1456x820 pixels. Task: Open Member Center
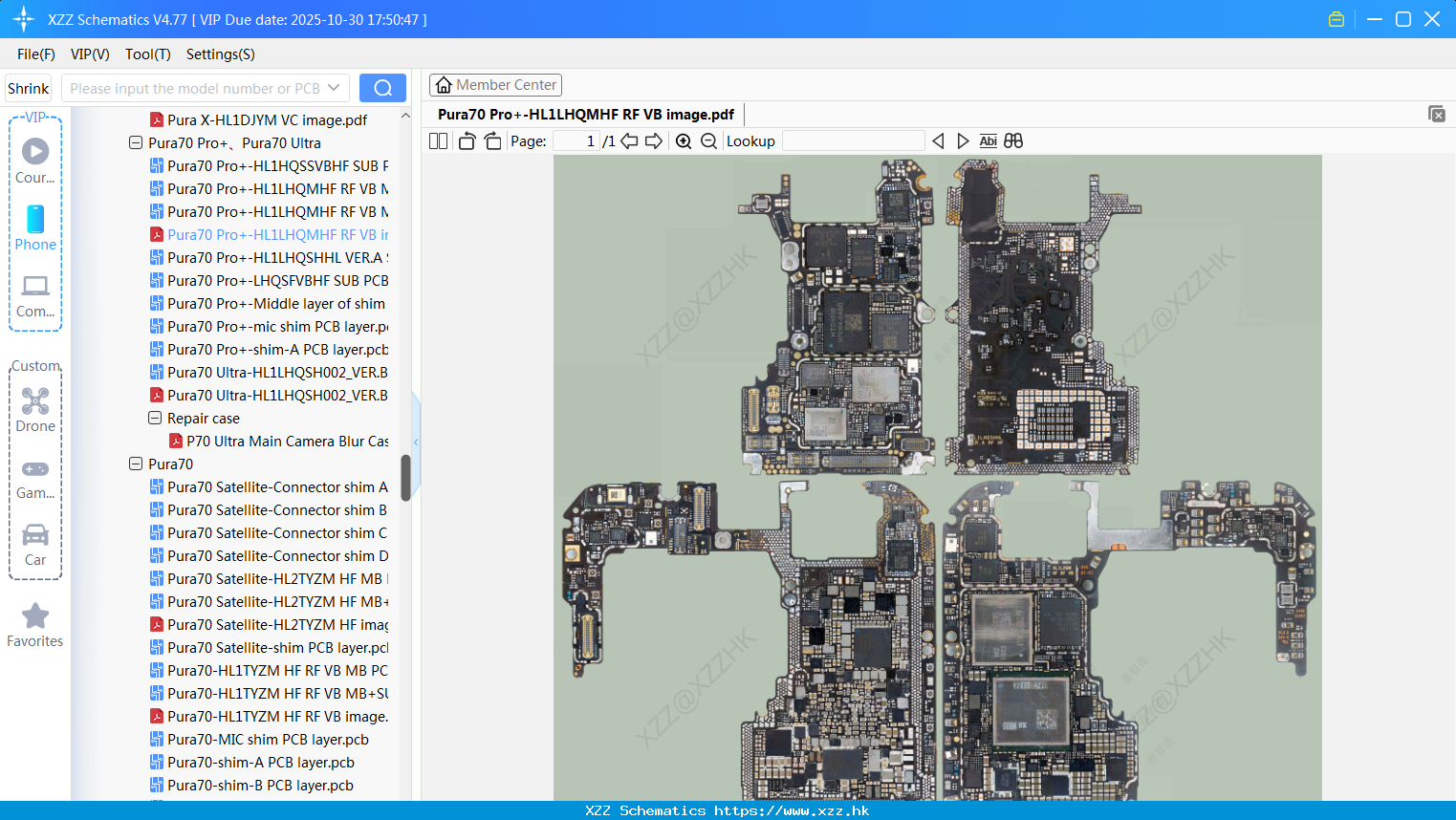[495, 85]
